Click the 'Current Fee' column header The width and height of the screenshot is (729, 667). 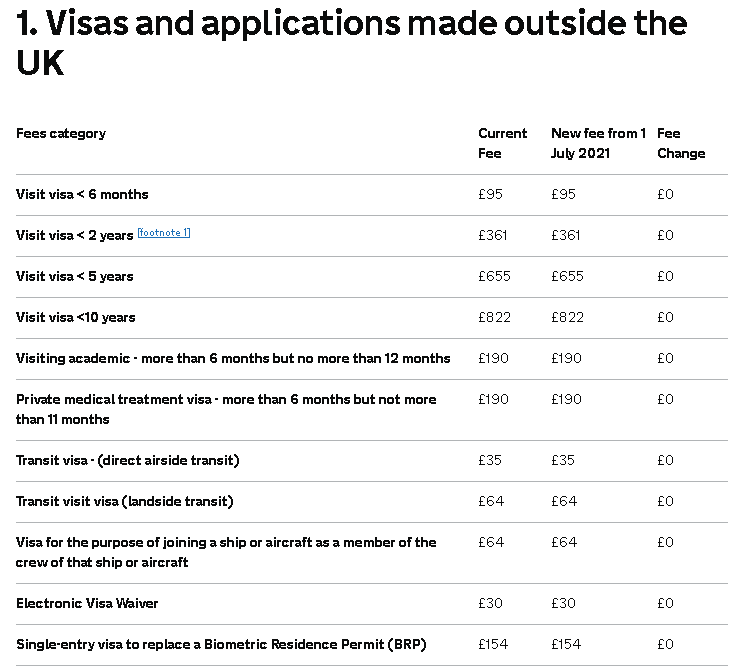(502, 143)
